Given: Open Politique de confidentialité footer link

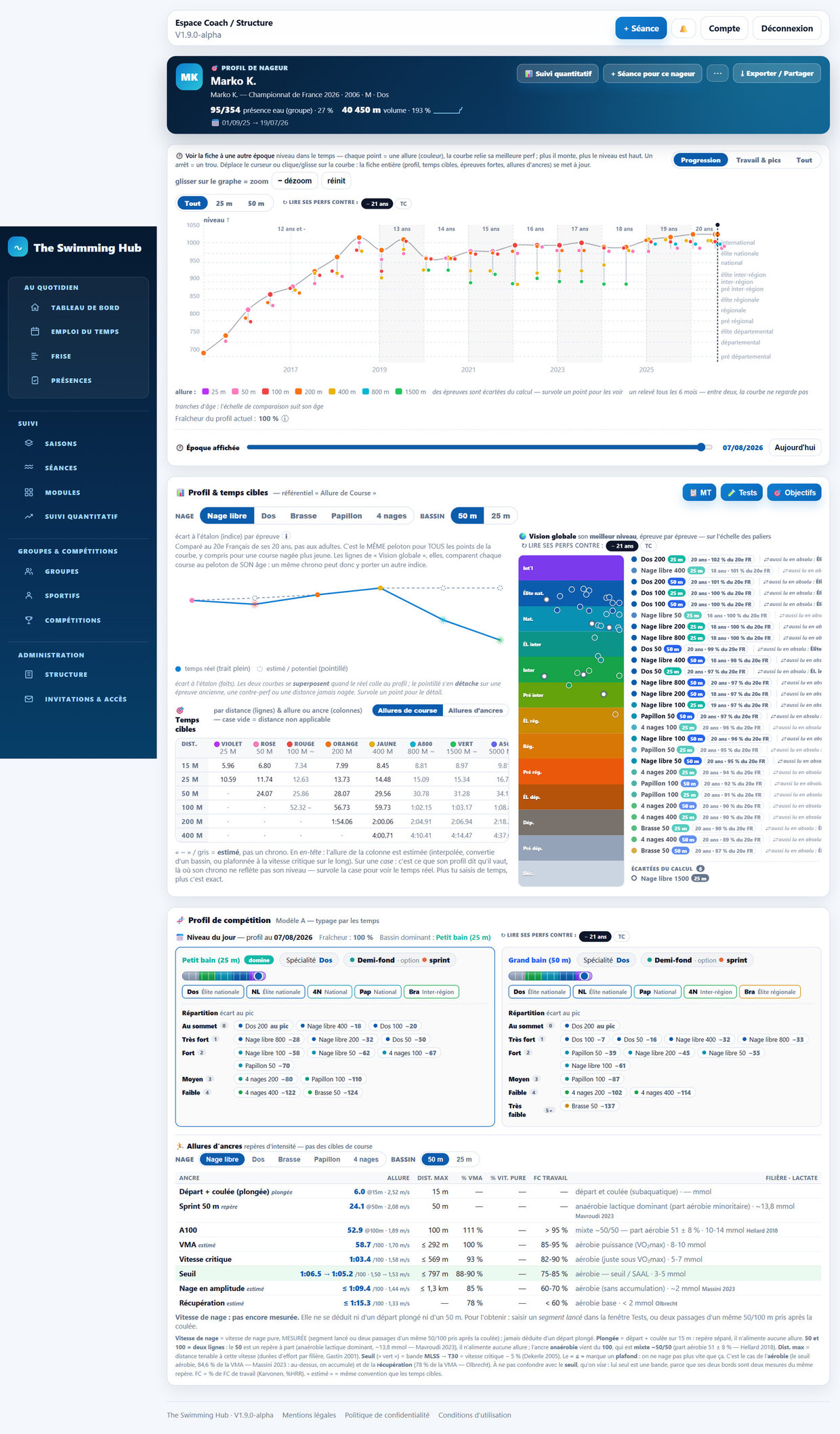Looking at the screenshot, I should pos(387,1415).
